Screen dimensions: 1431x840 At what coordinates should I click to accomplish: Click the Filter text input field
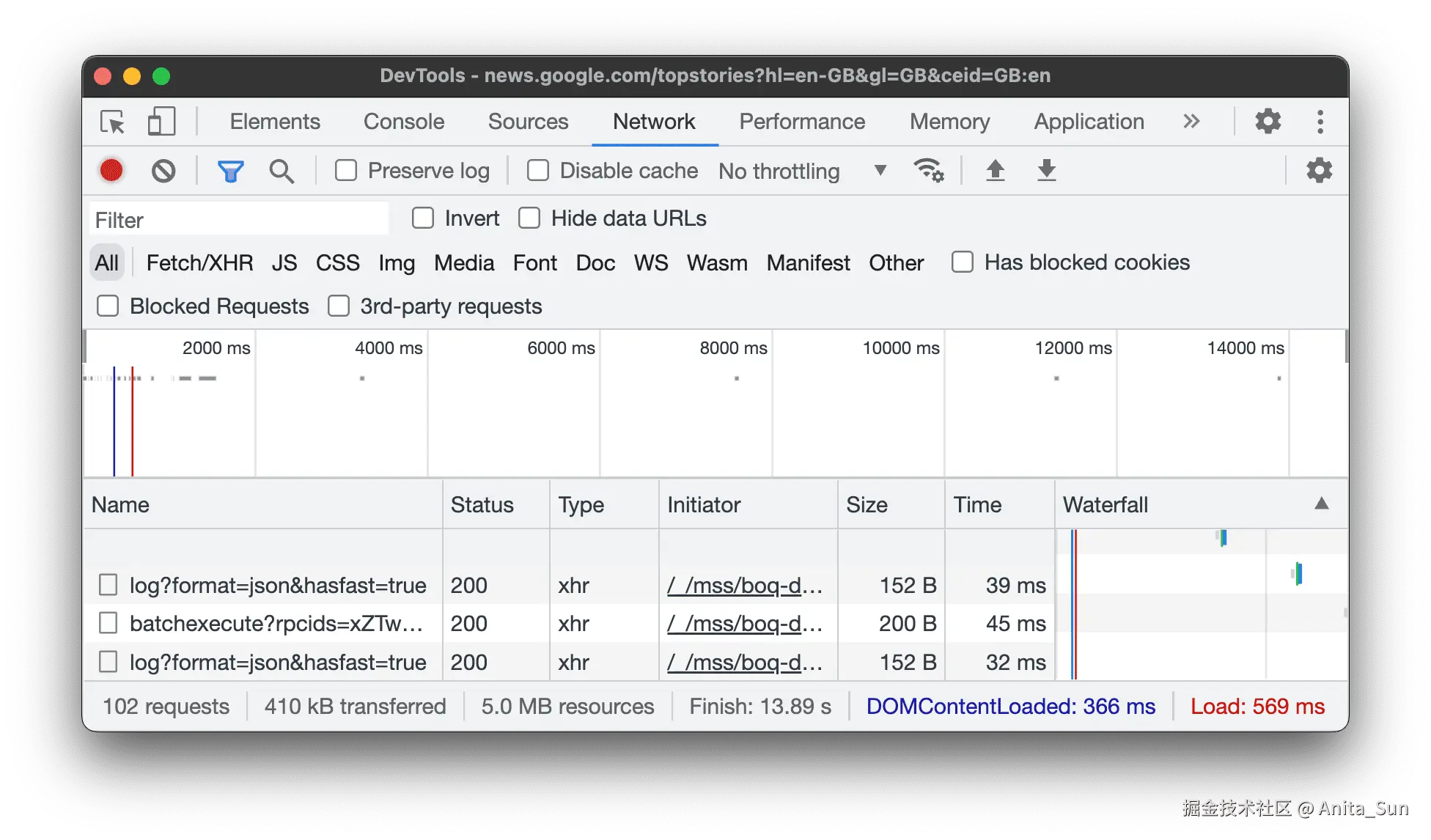(x=239, y=219)
